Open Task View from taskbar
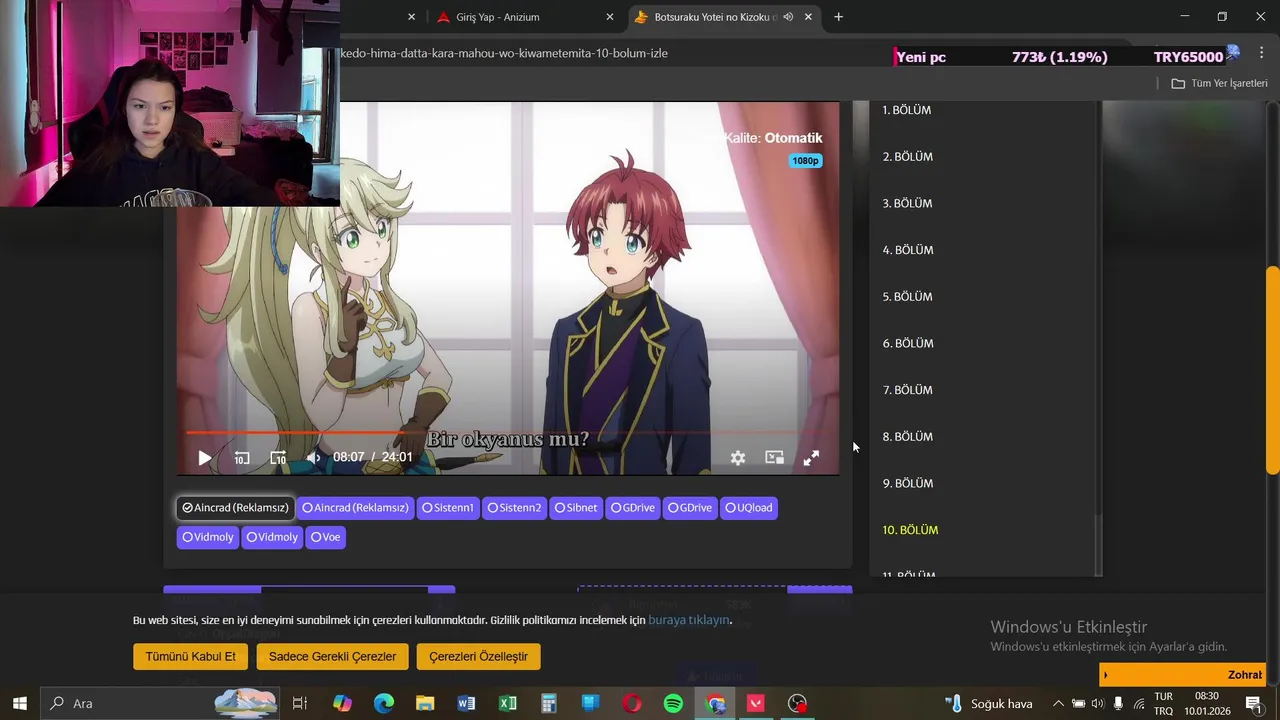The width and height of the screenshot is (1280, 720). (x=299, y=704)
